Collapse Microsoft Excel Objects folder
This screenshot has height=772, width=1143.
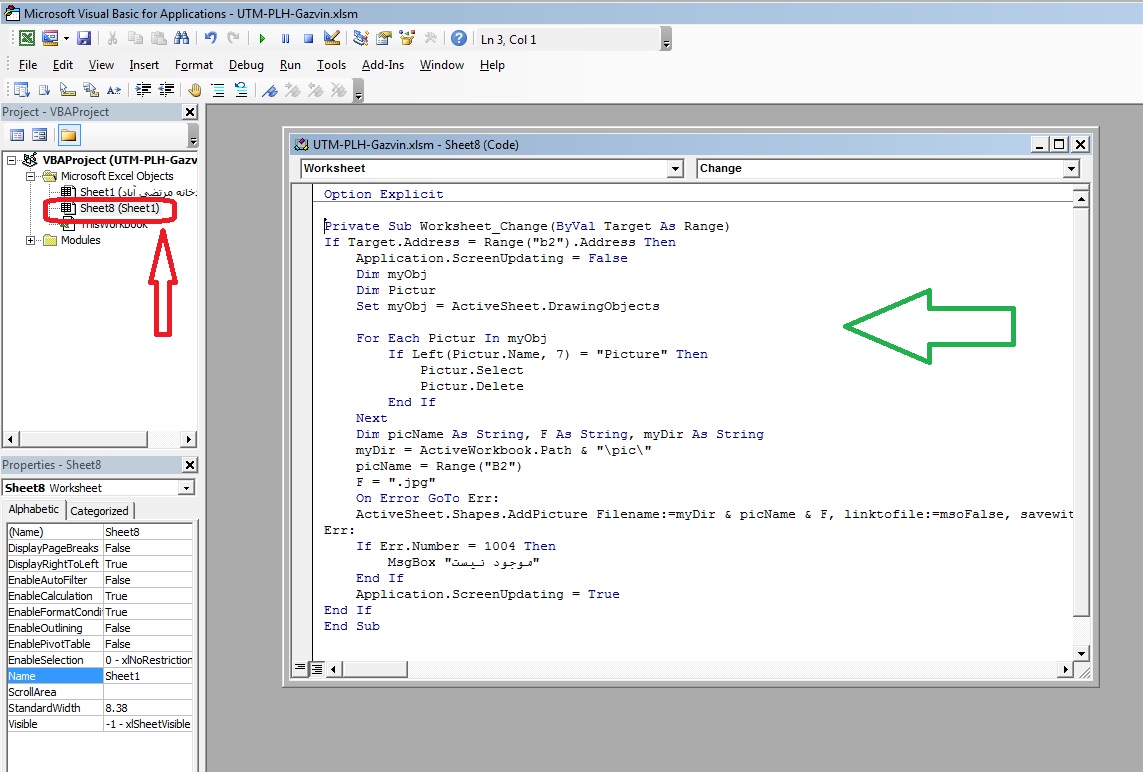[x=31, y=176]
